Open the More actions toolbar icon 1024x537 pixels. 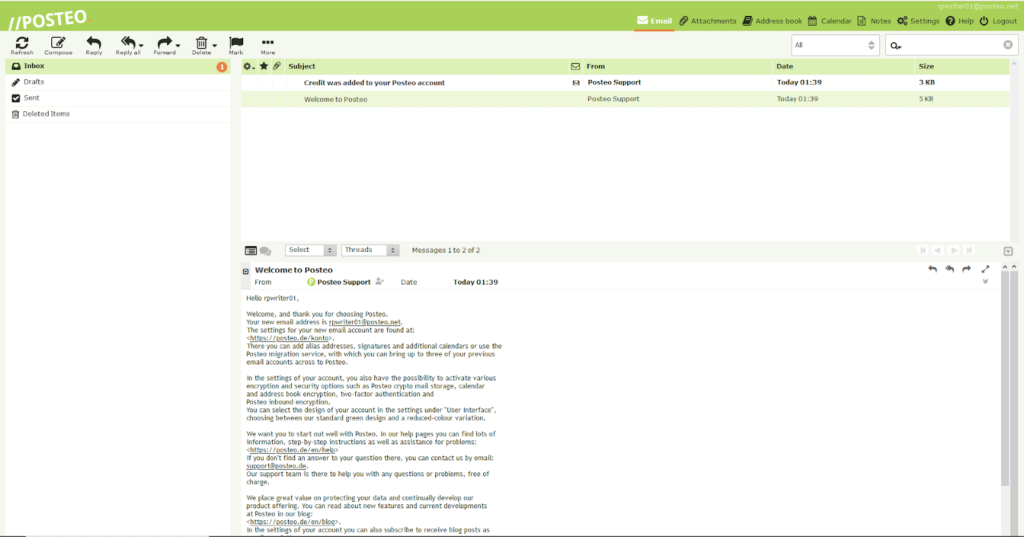267,44
